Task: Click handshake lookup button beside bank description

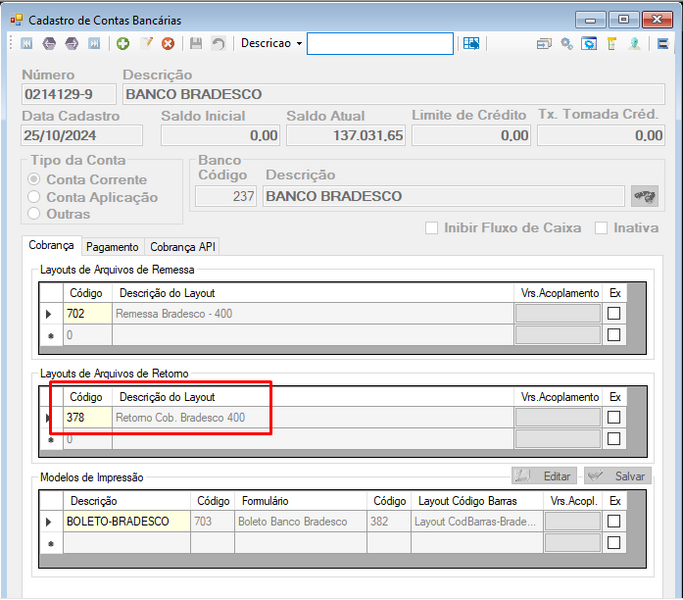Action: tap(644, 196)
